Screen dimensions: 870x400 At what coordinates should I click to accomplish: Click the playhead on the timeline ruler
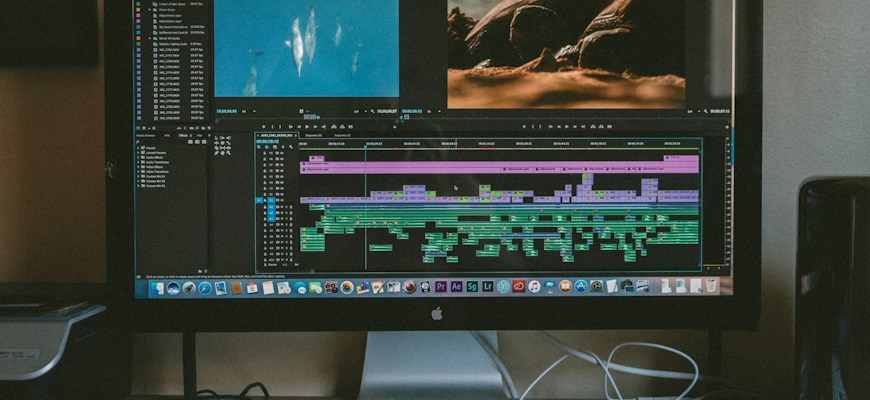(x=365, y=146)
